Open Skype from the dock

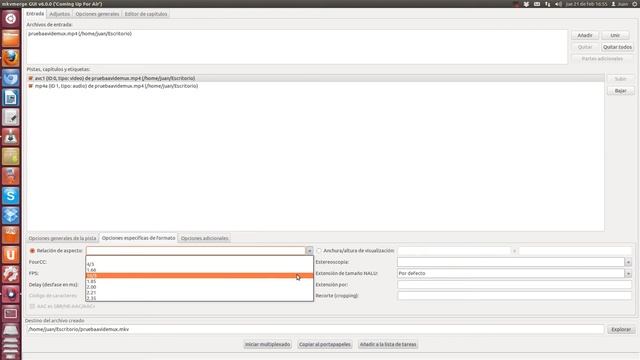click(x=11, y=196)
